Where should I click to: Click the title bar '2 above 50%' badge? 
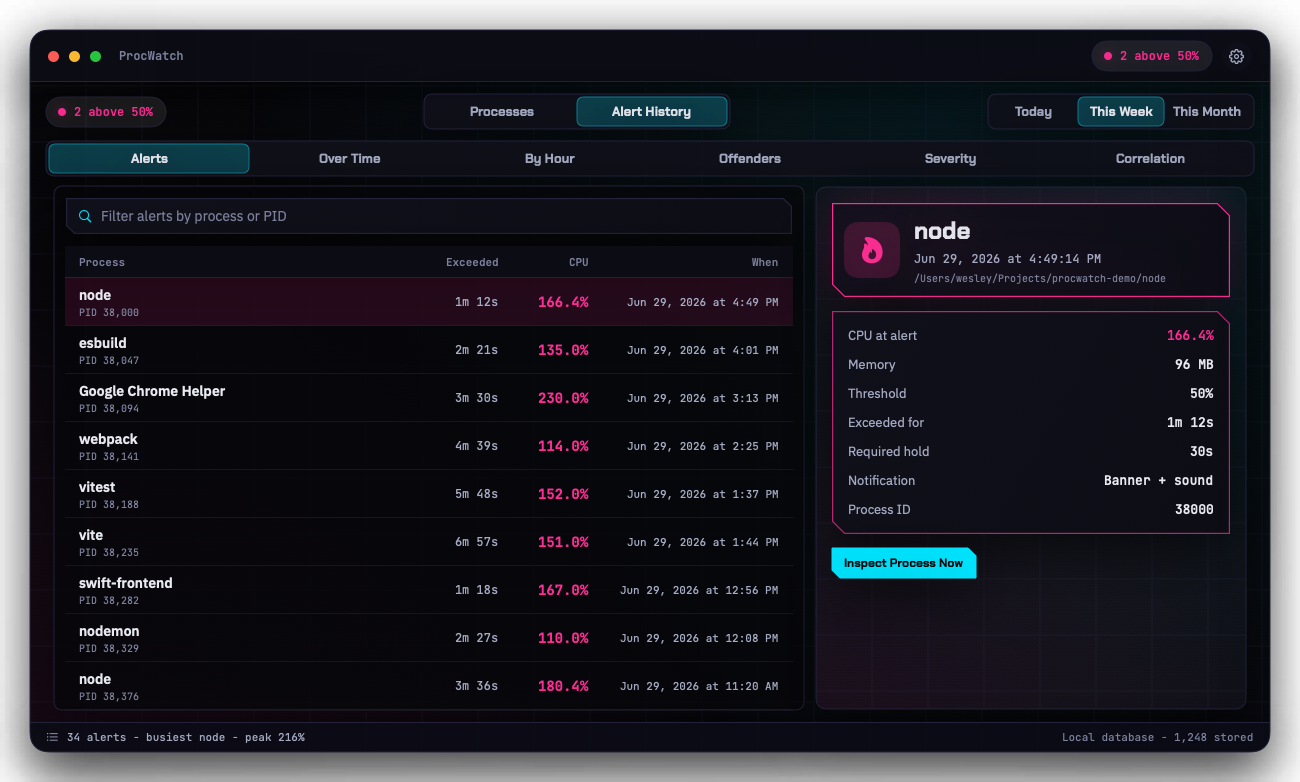click(x=1151, y=56)
